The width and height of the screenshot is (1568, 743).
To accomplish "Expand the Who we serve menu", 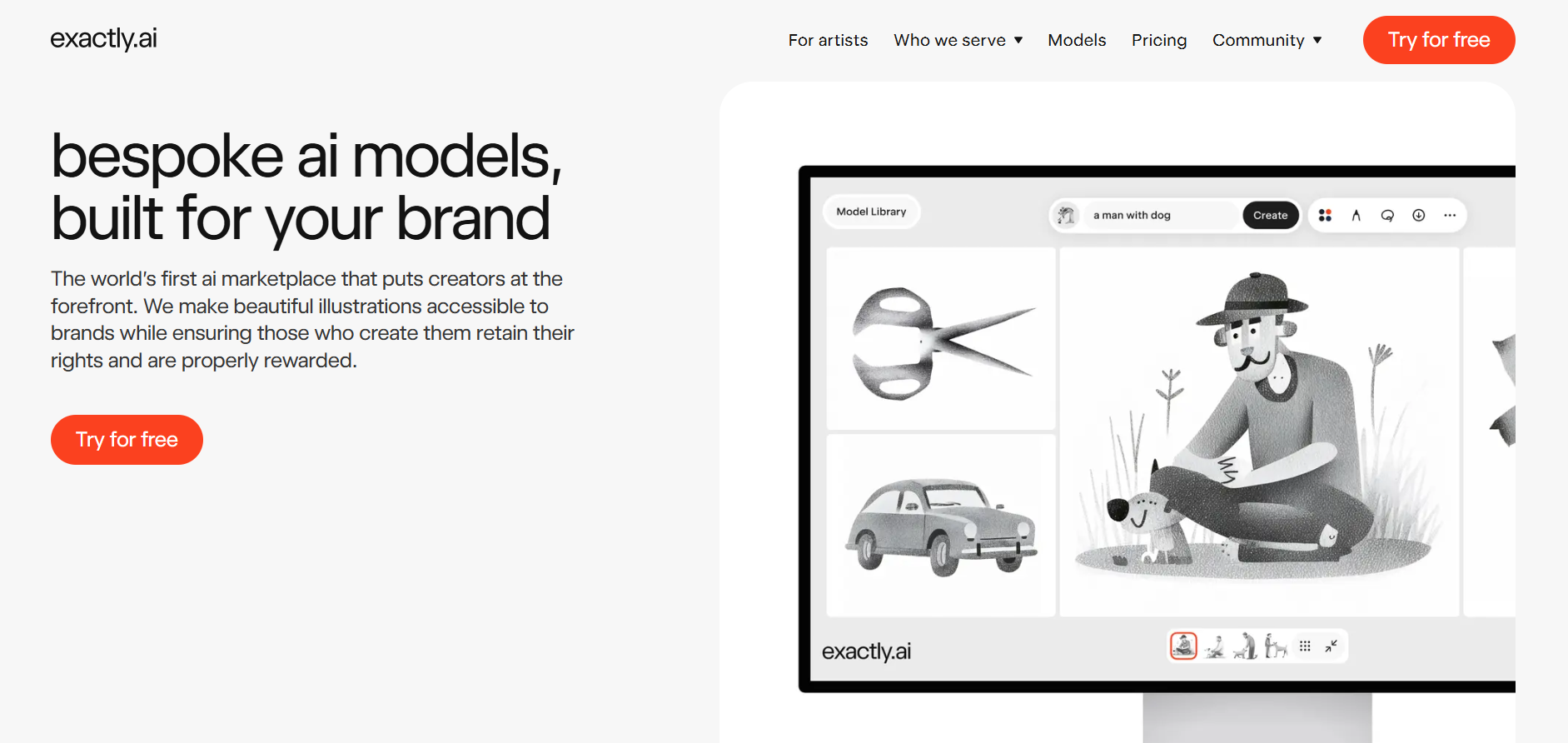I will click(x=958, y=40).
